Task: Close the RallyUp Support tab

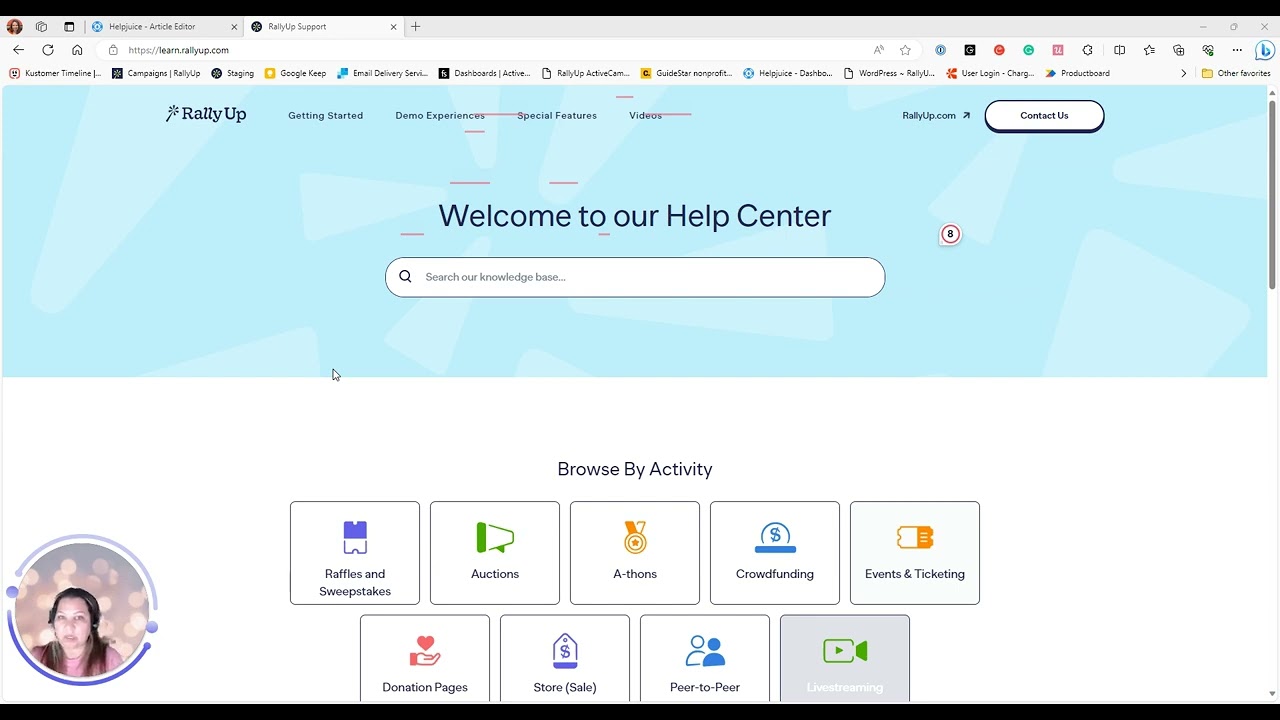Action: (x=393, y=27)
